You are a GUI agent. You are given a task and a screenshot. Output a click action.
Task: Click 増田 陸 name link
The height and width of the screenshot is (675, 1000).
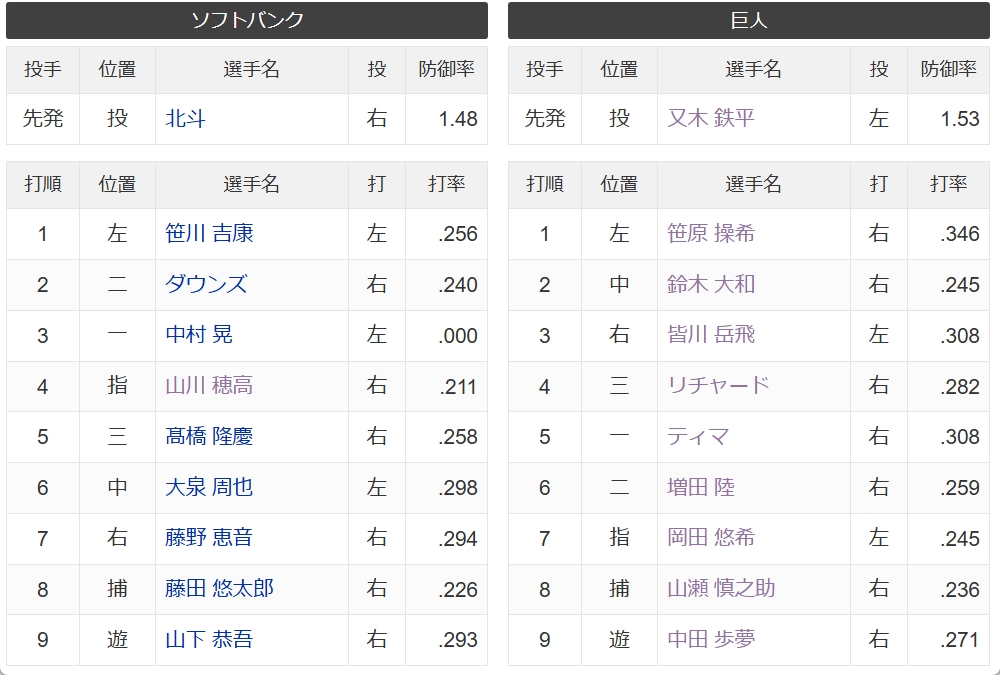700,487
